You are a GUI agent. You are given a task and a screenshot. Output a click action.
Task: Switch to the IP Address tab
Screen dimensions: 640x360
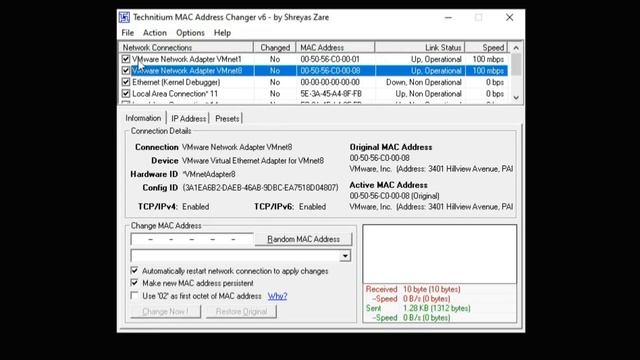pos(189,119)
